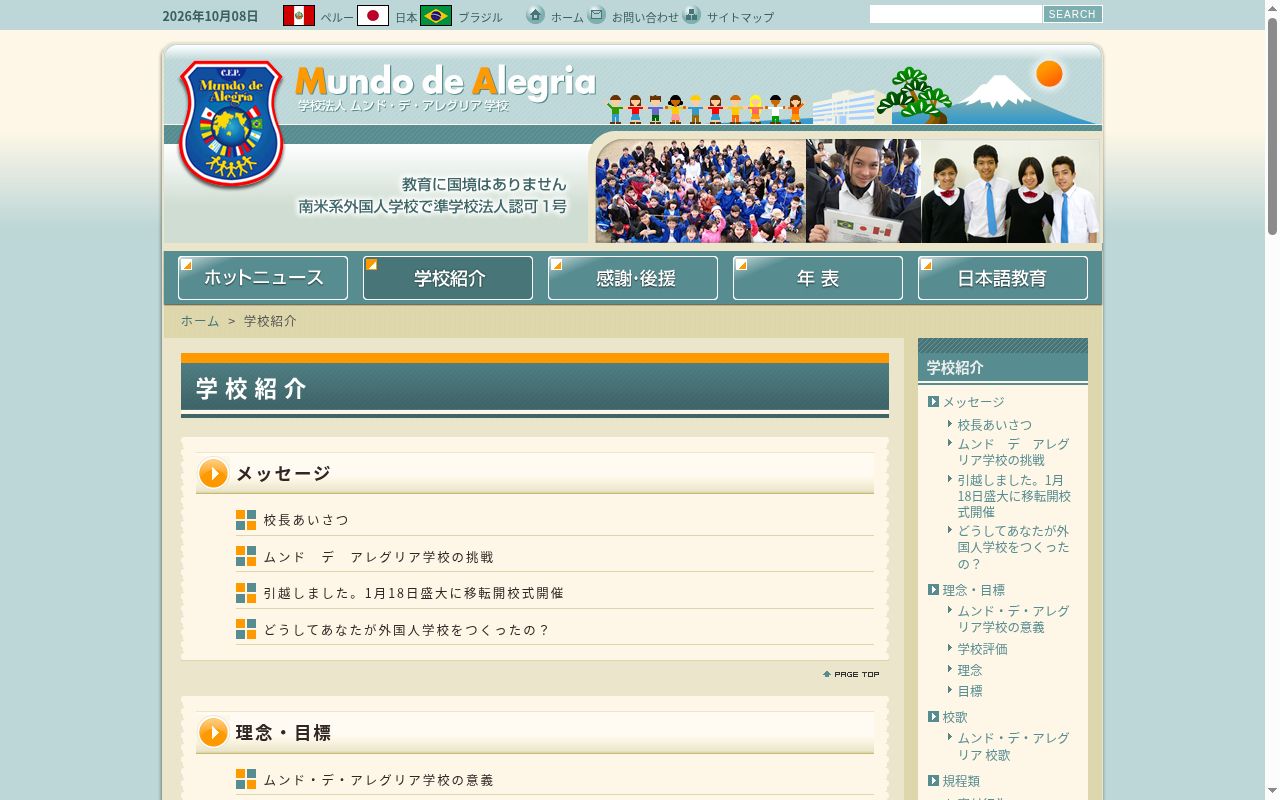
Task: Click the envelope icon beside お問い合わせ
Action: (597, 15)
